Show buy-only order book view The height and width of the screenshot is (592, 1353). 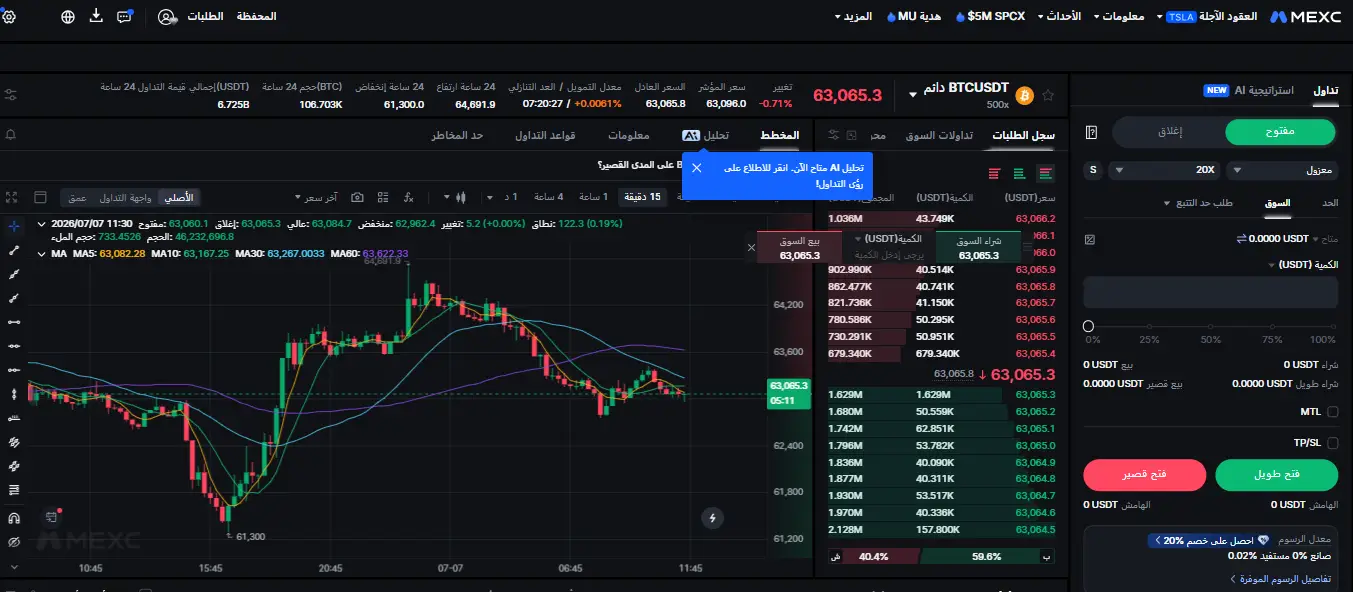coord(1019,173)
